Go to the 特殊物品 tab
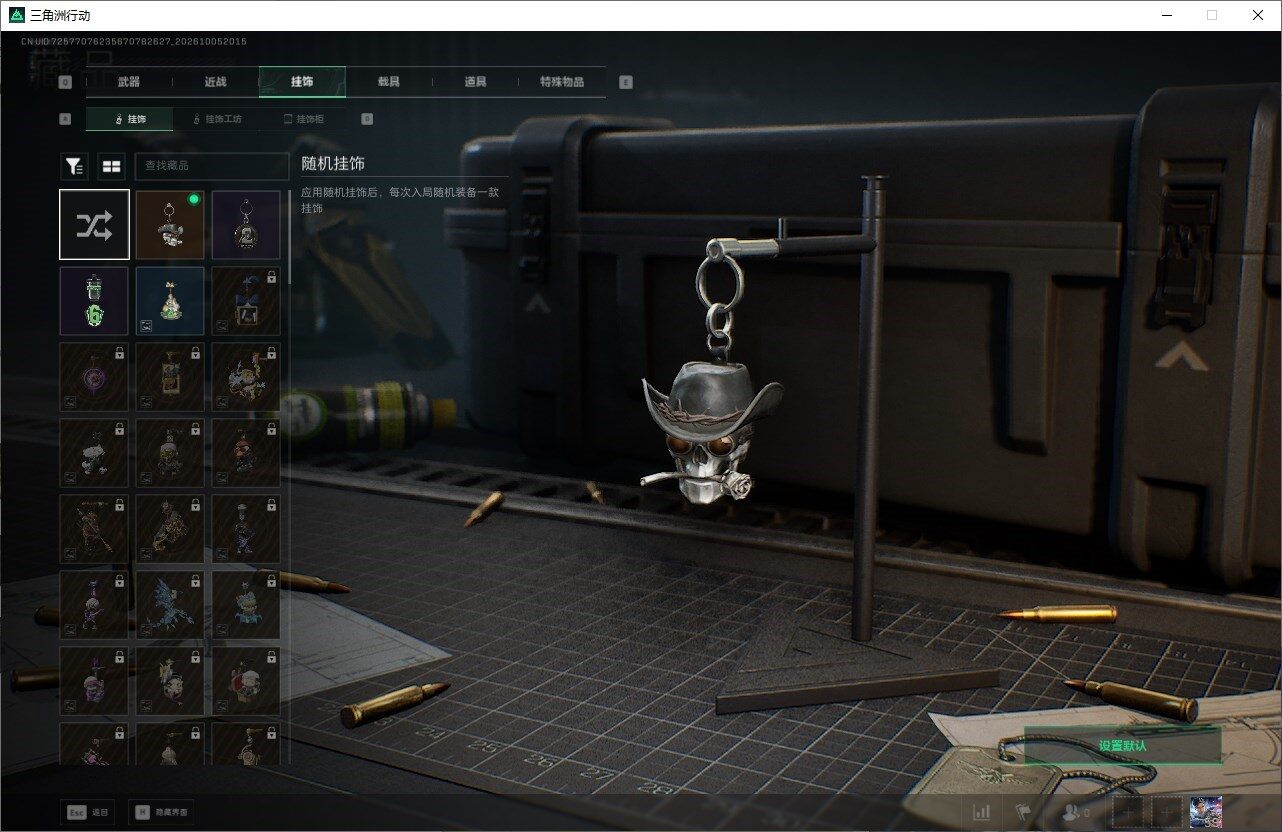The height and width of the screenshot is (832, 1282). [x=562, y=82]
